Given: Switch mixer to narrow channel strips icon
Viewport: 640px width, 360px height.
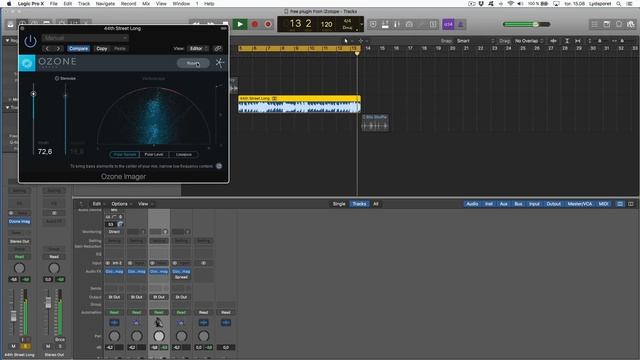Looking at the screenshot, I should (x=620, y=204).
